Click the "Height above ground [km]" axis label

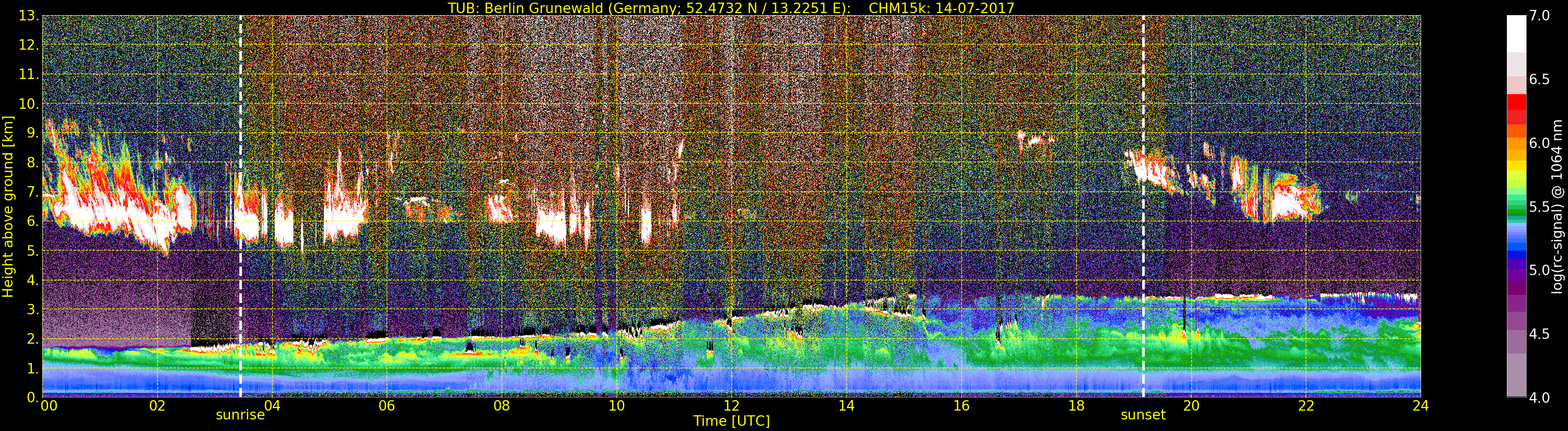8,206
